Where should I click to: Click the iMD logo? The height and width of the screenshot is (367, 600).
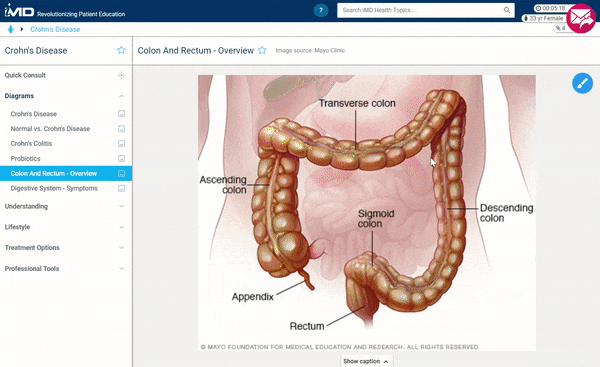point(19,11)
